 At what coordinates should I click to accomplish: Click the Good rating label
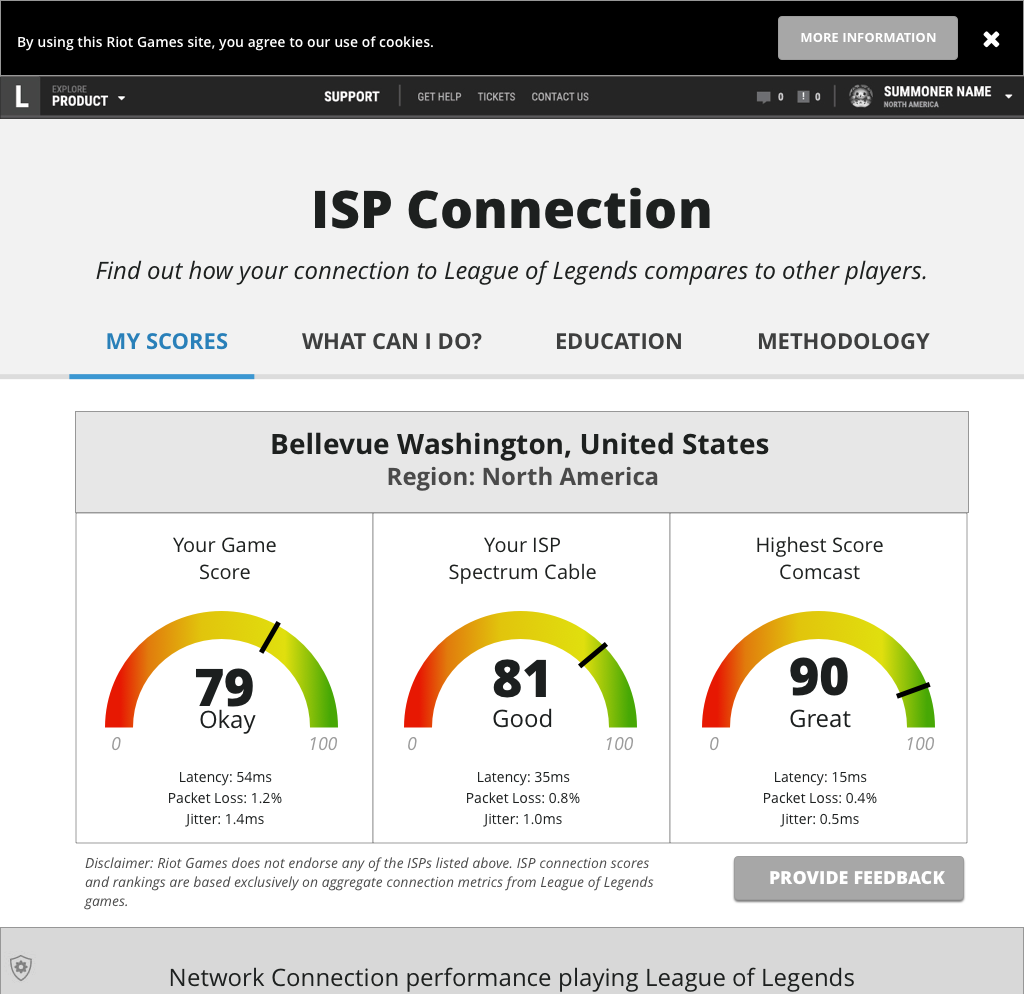(522, 718)
